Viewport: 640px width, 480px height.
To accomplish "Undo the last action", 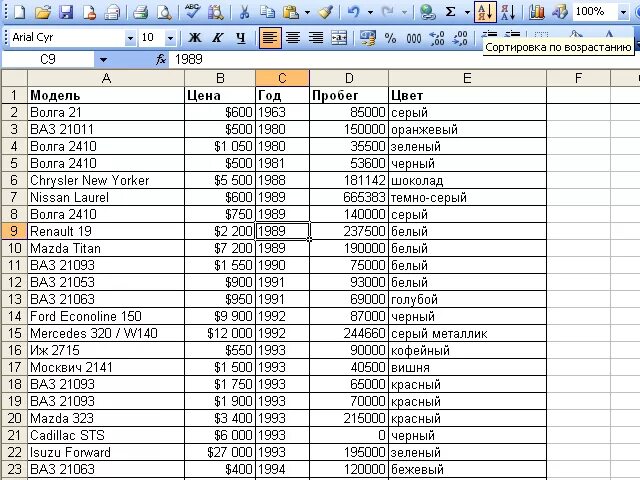I will tap(353, 12).
